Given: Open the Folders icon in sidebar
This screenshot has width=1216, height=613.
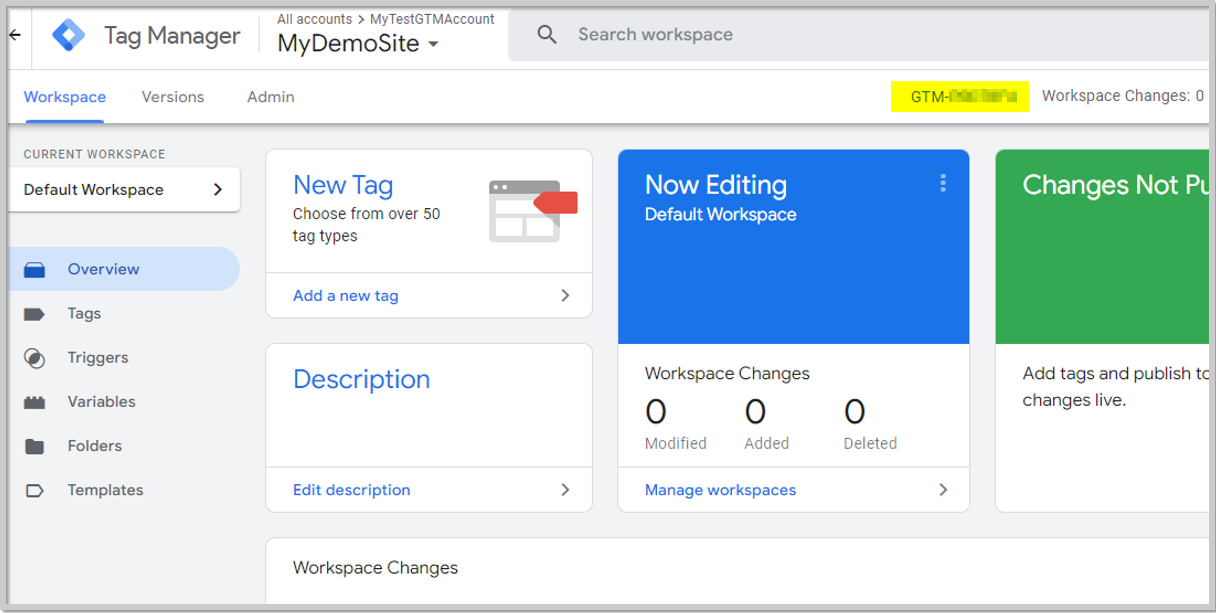Looking at the screenshot, I should coord(34,446).
